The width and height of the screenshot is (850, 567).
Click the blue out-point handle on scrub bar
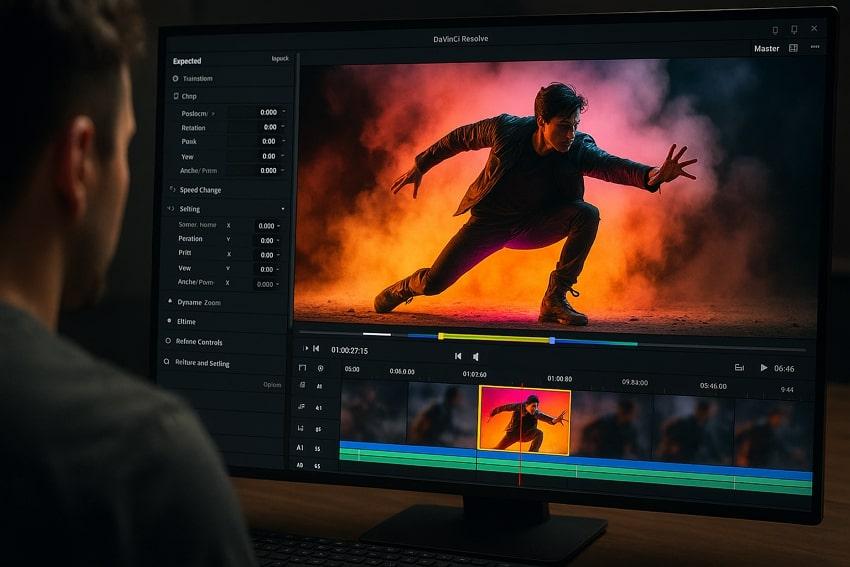pyautogui.click(x=552, y=340)
